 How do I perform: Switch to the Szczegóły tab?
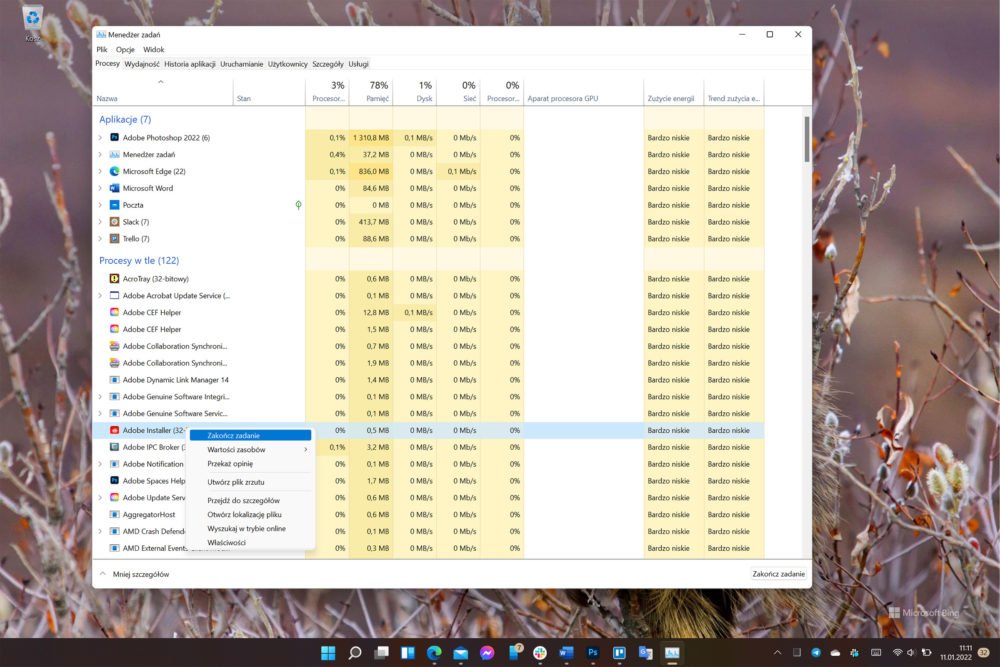point(328,64)
